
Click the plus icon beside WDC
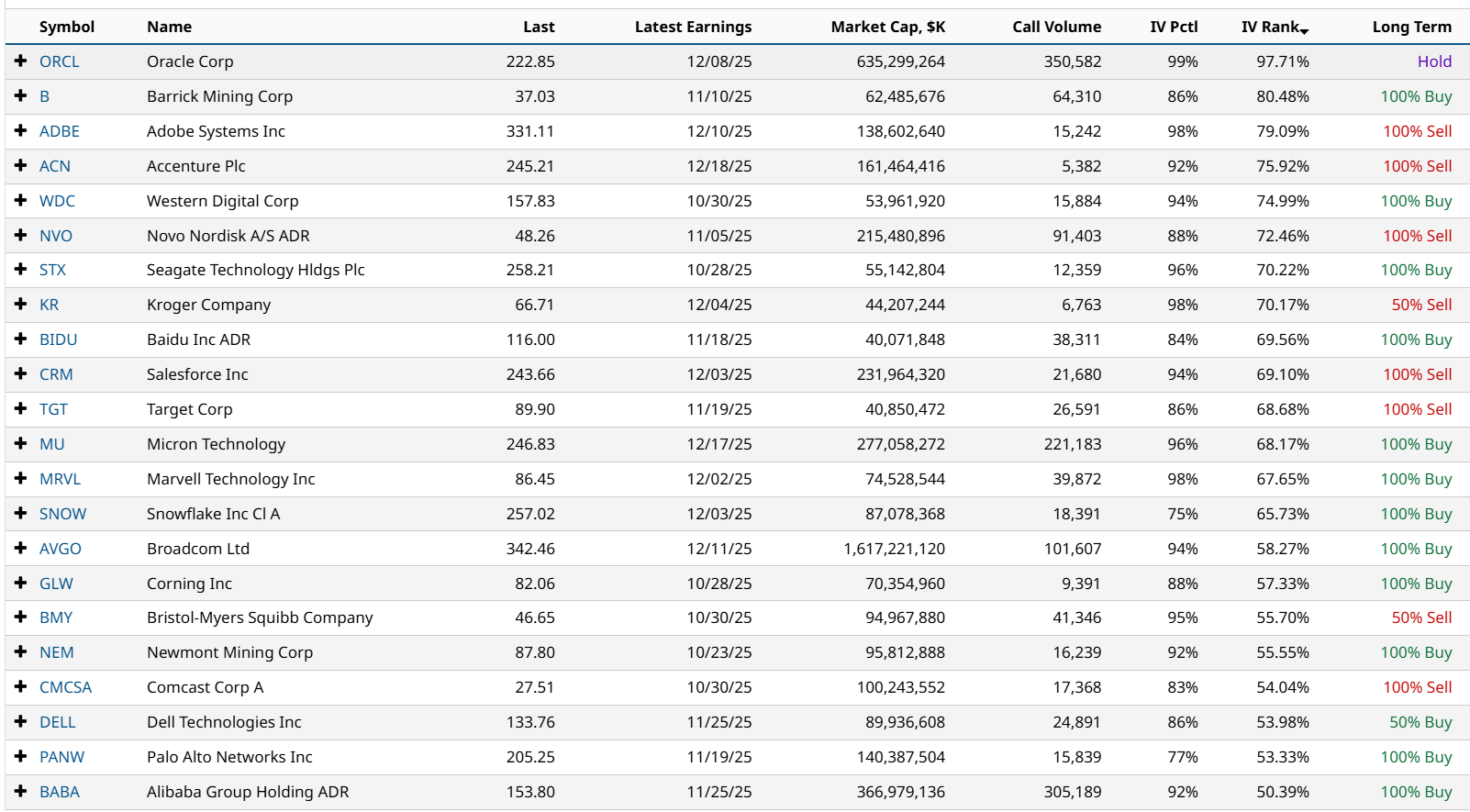click(20, 200)
